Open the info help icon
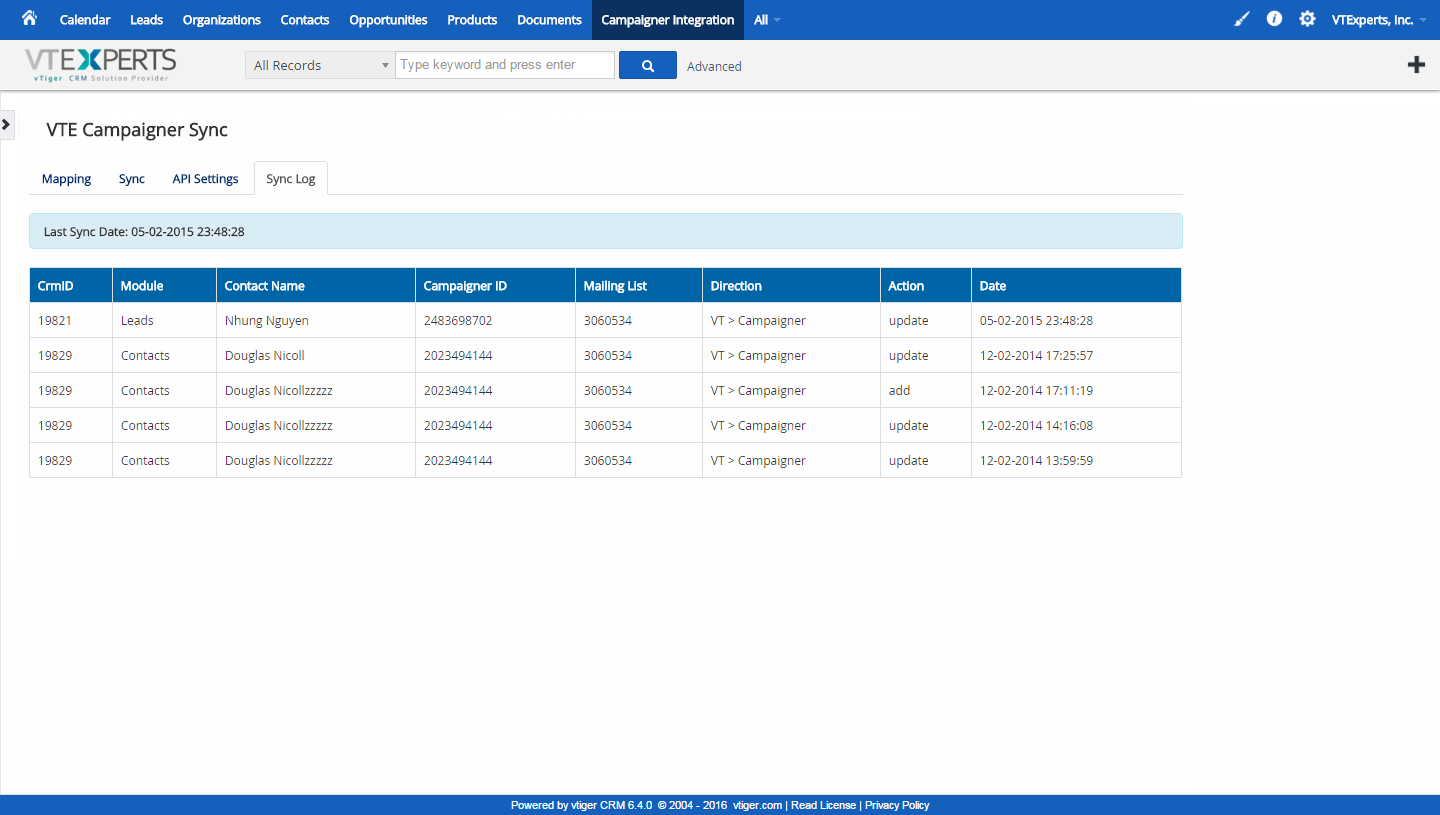 [x=1274, y=19]
